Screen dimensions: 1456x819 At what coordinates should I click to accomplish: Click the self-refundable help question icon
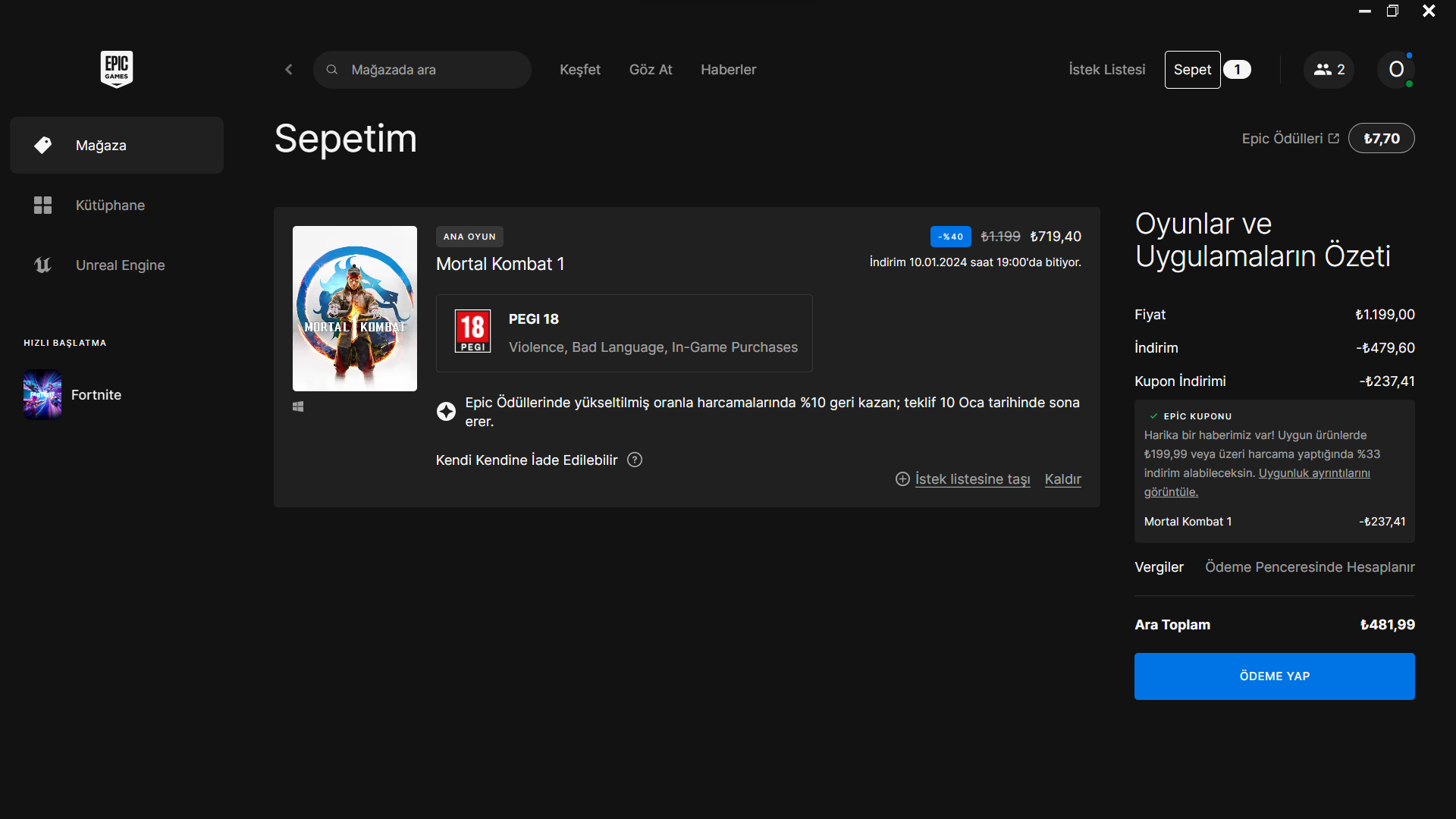point(635,460)
